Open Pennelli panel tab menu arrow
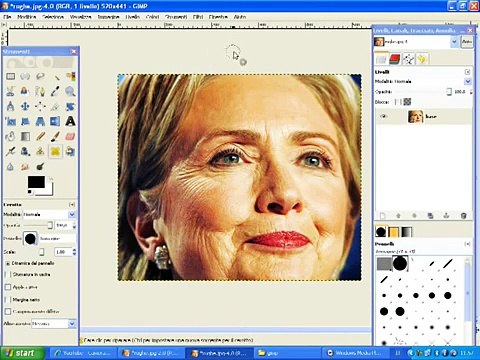This screenshot has height=360, width=480. (x=467, y=244)
